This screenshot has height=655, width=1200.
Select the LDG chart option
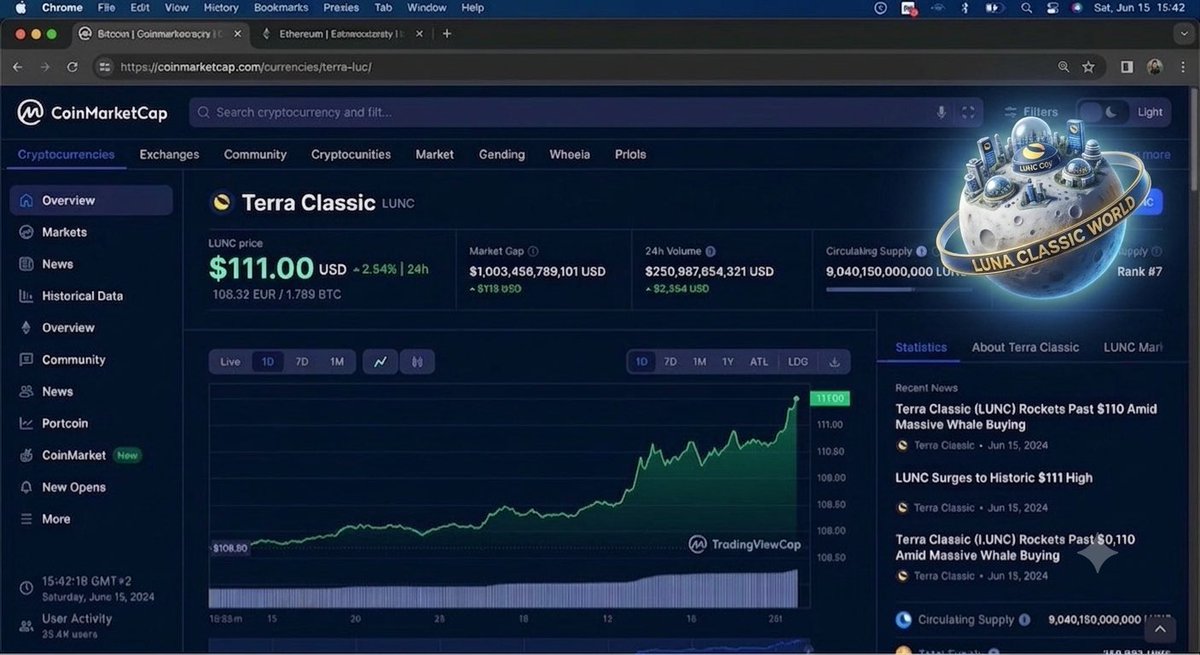click(798, 361)
